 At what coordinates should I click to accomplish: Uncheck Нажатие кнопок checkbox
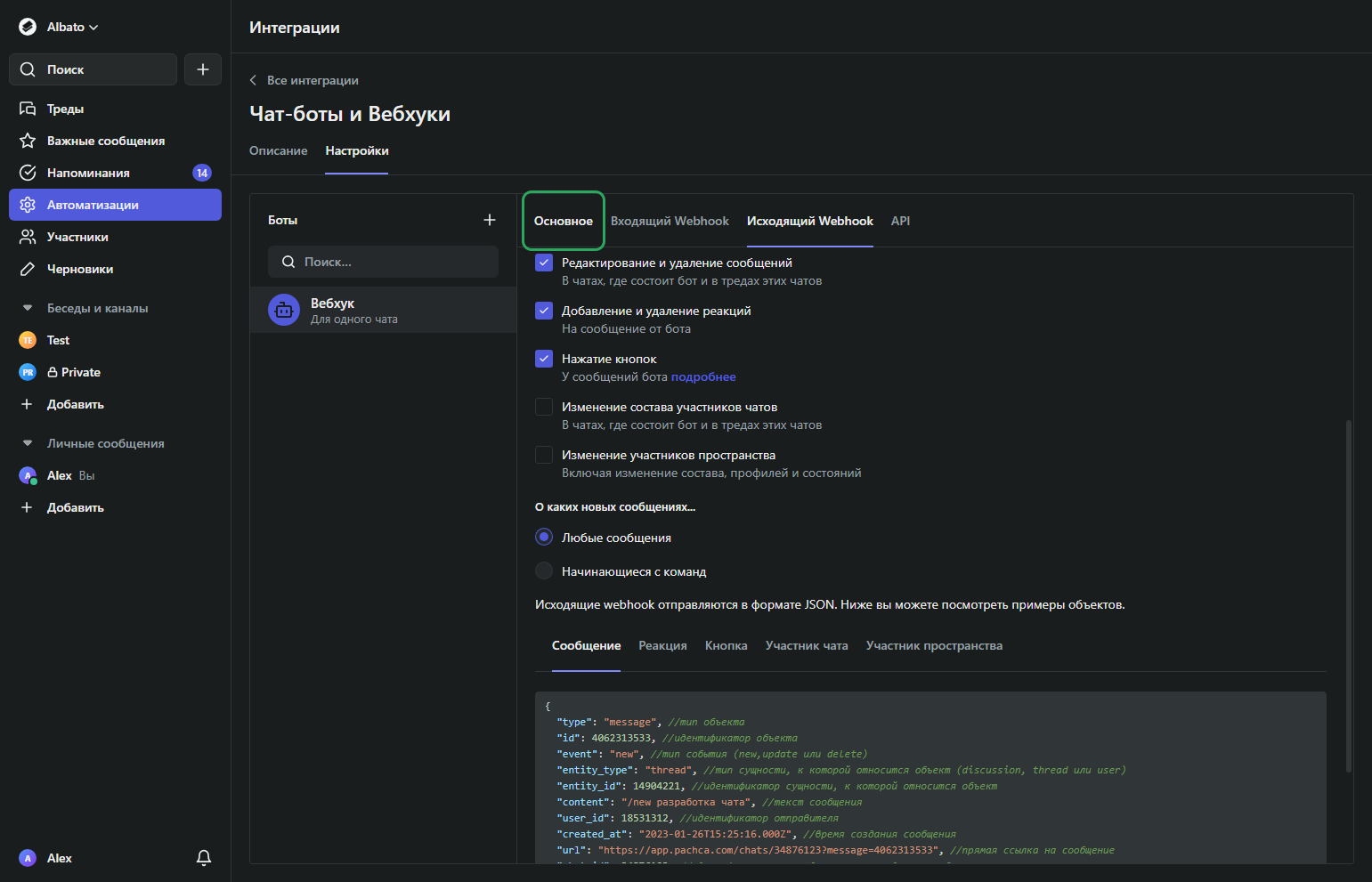544,359
